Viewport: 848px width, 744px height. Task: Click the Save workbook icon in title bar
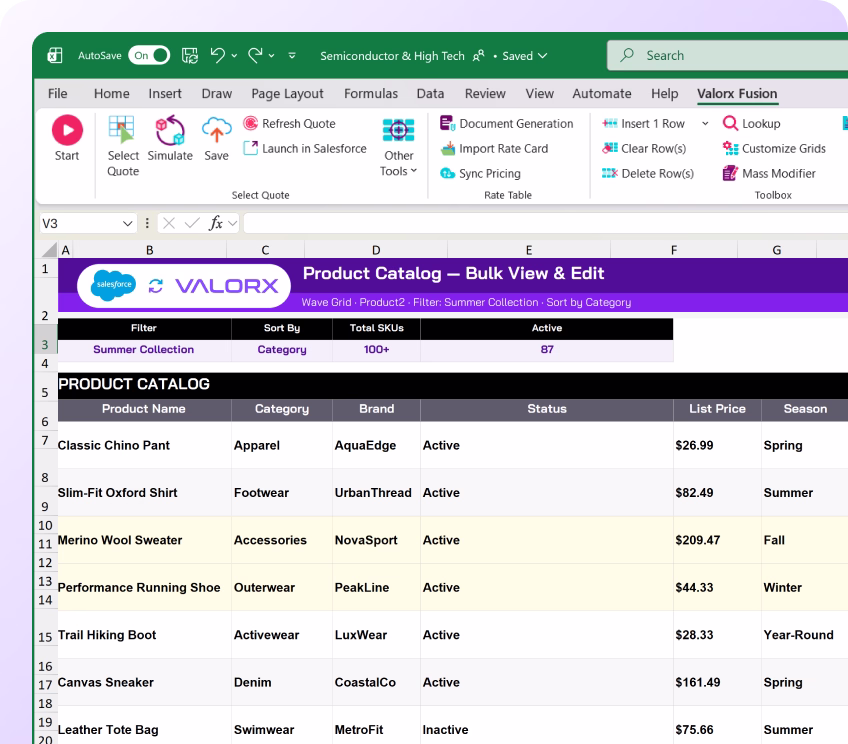click(189, 55)
